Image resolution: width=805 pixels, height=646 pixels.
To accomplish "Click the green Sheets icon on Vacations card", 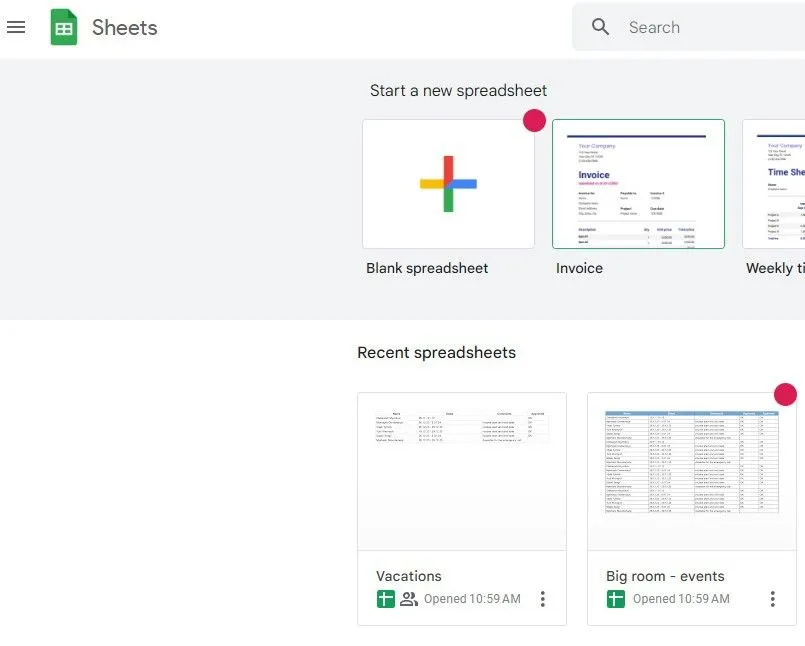I will coord(385,598).
